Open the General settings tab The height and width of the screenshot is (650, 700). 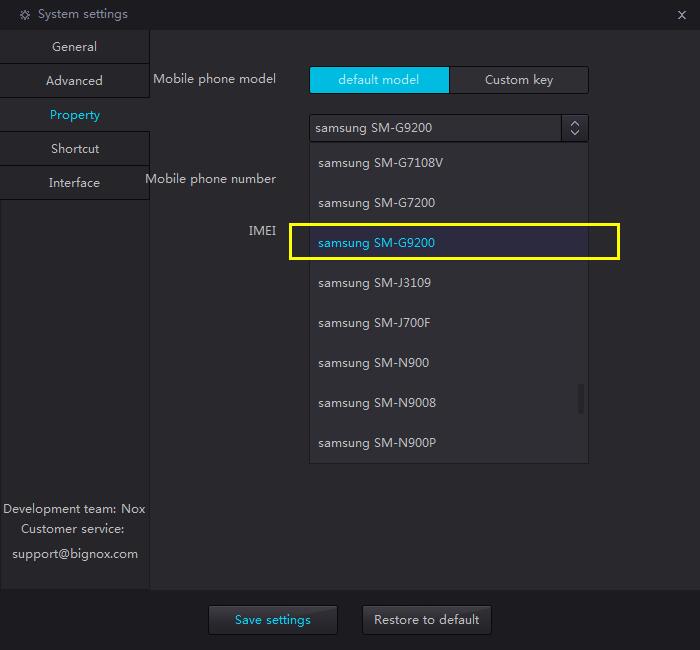(74, 46)
